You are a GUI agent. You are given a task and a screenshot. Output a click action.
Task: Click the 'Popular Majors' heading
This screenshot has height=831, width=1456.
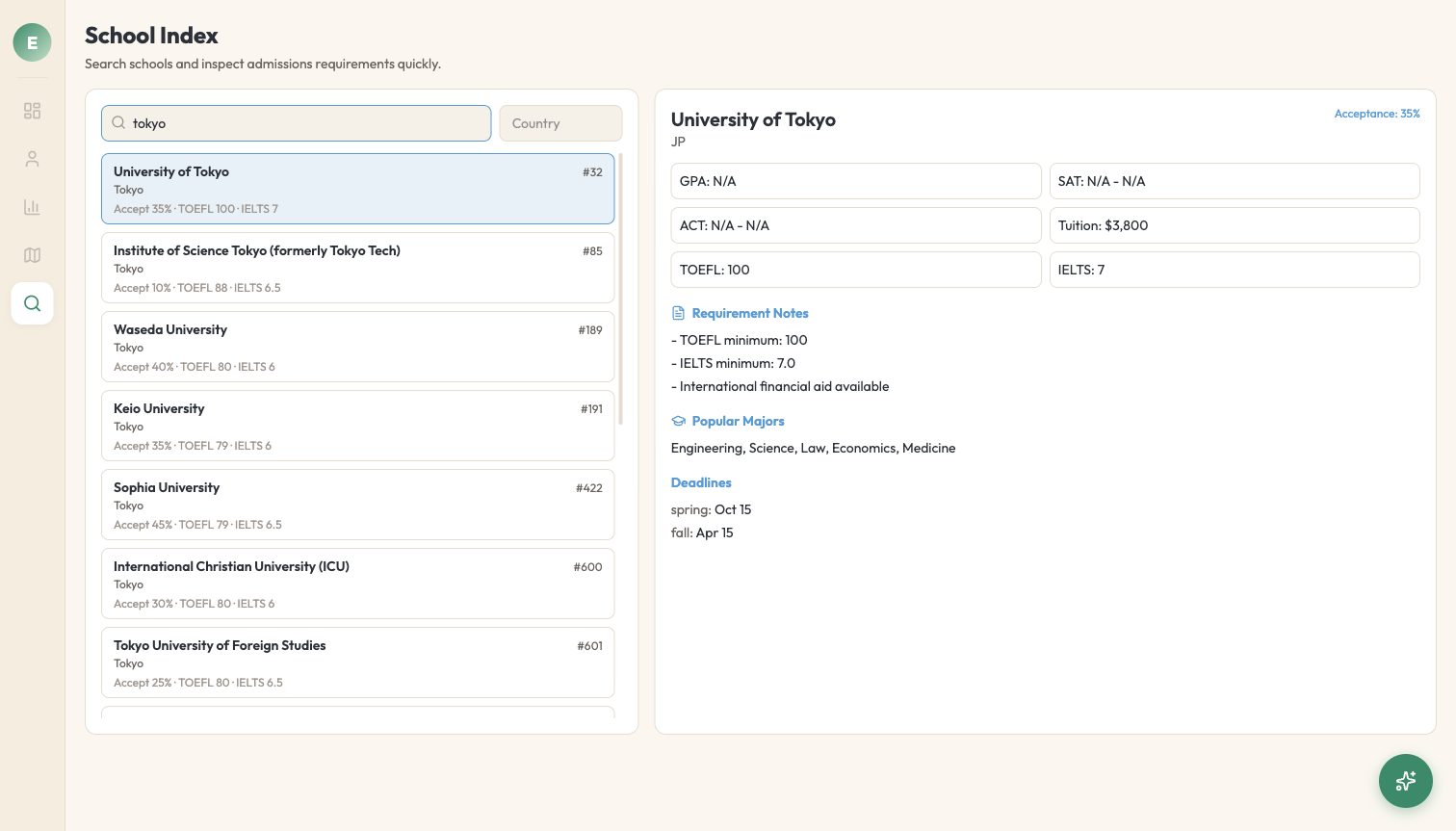pos(738,421)
